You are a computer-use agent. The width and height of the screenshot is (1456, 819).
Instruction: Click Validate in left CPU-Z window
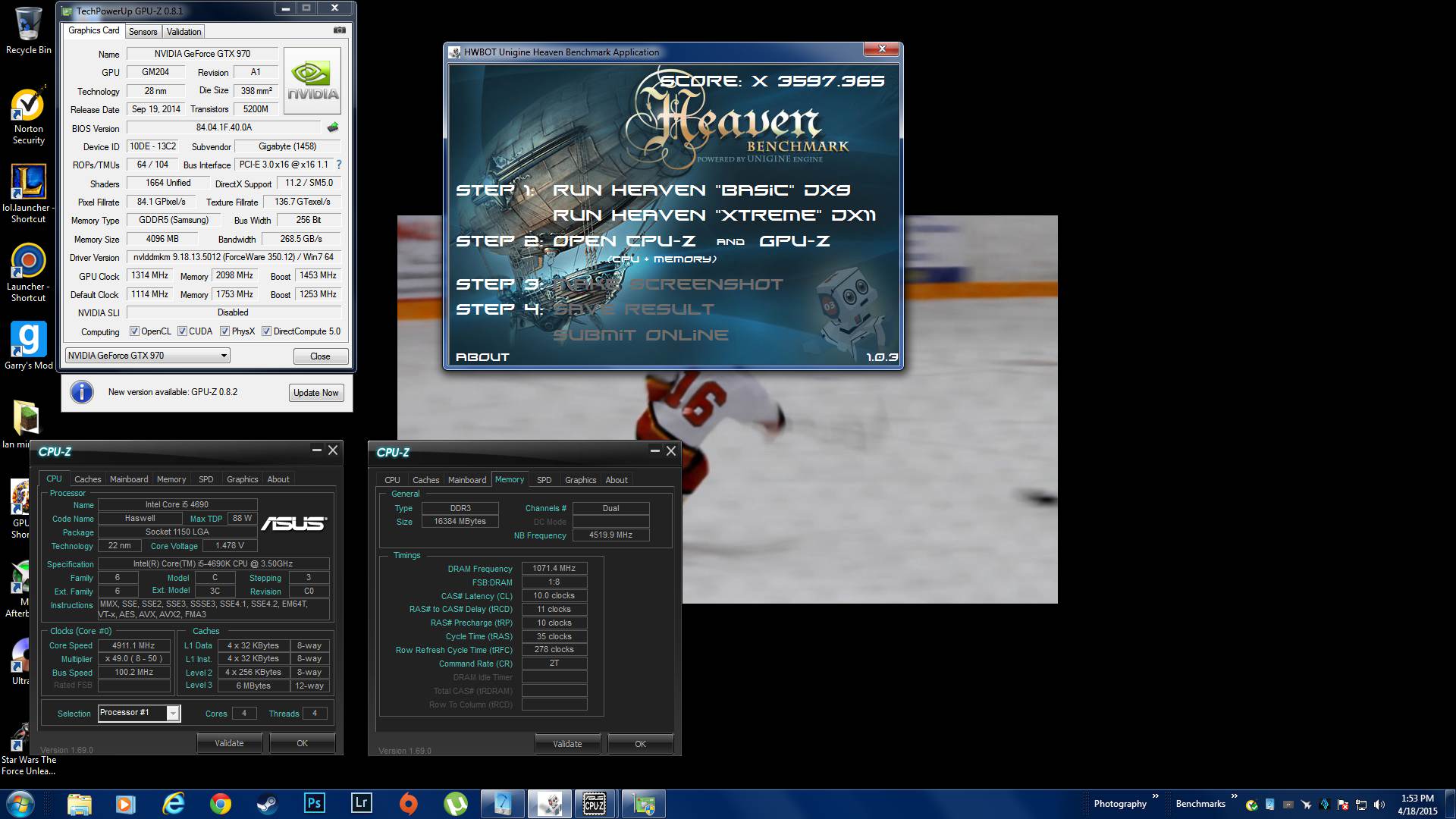[x=229, y=743]
